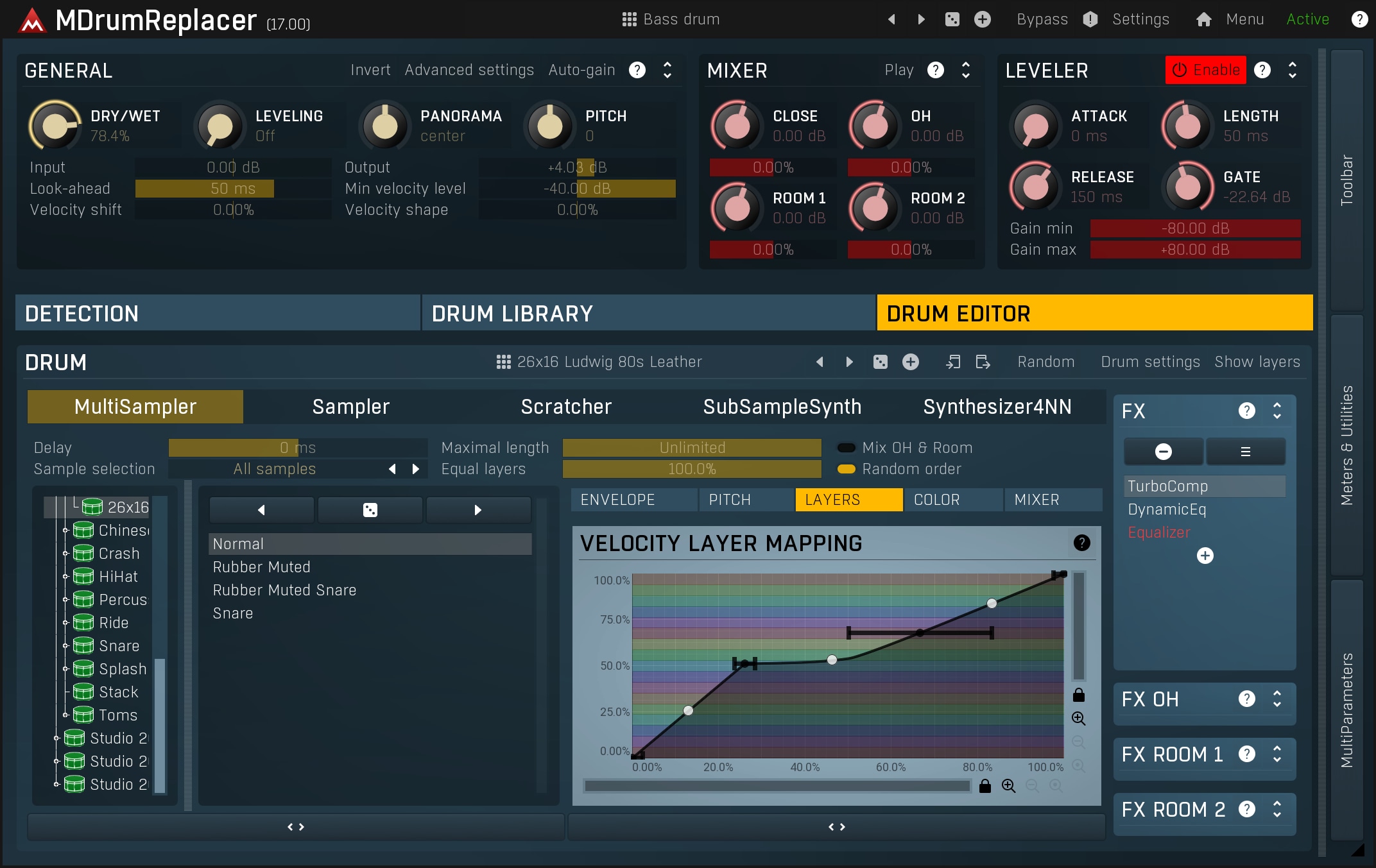This screenshot has width=1376, height=868.
Task: Open the GENERAL section help icon
Action: (637, 70)
